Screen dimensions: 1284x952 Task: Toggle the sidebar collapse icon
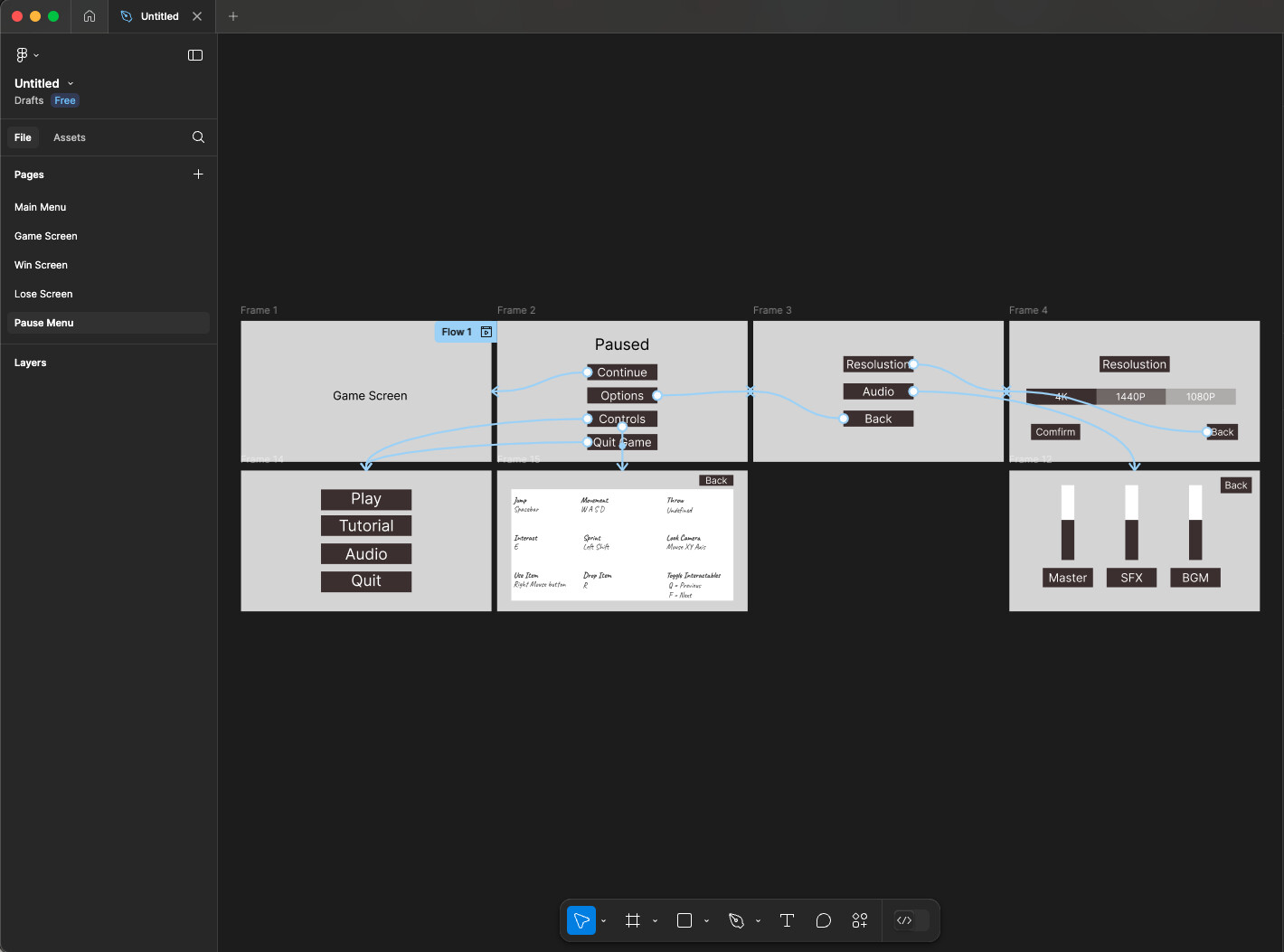coord(195,55)
